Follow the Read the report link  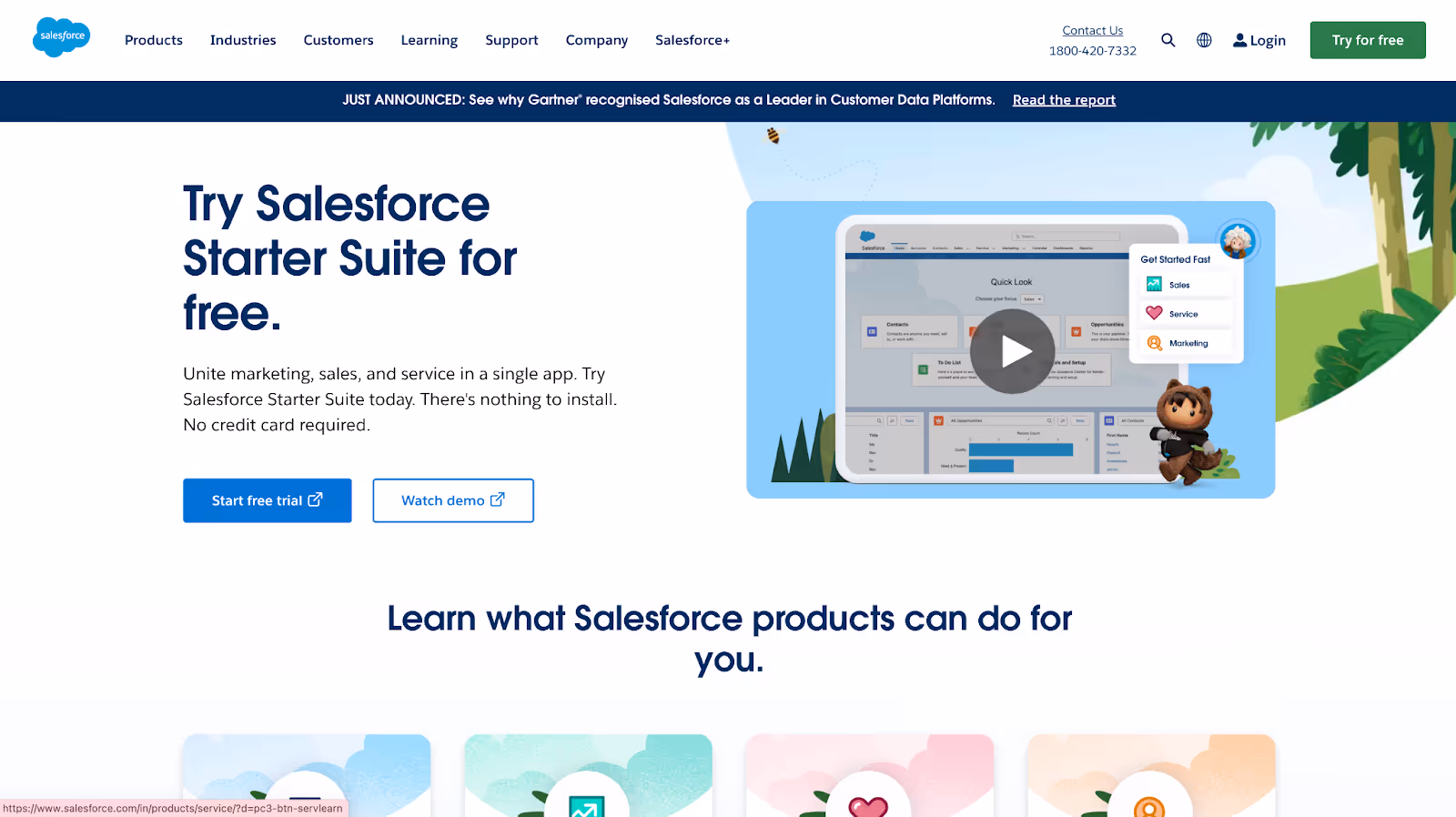tap(1064, 100)
